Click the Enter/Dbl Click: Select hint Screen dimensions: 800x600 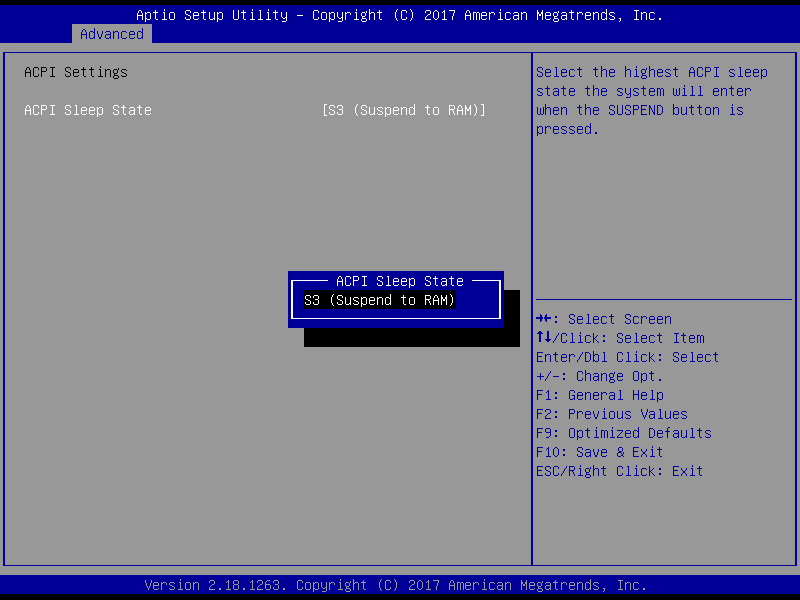(x=627, y=357)
